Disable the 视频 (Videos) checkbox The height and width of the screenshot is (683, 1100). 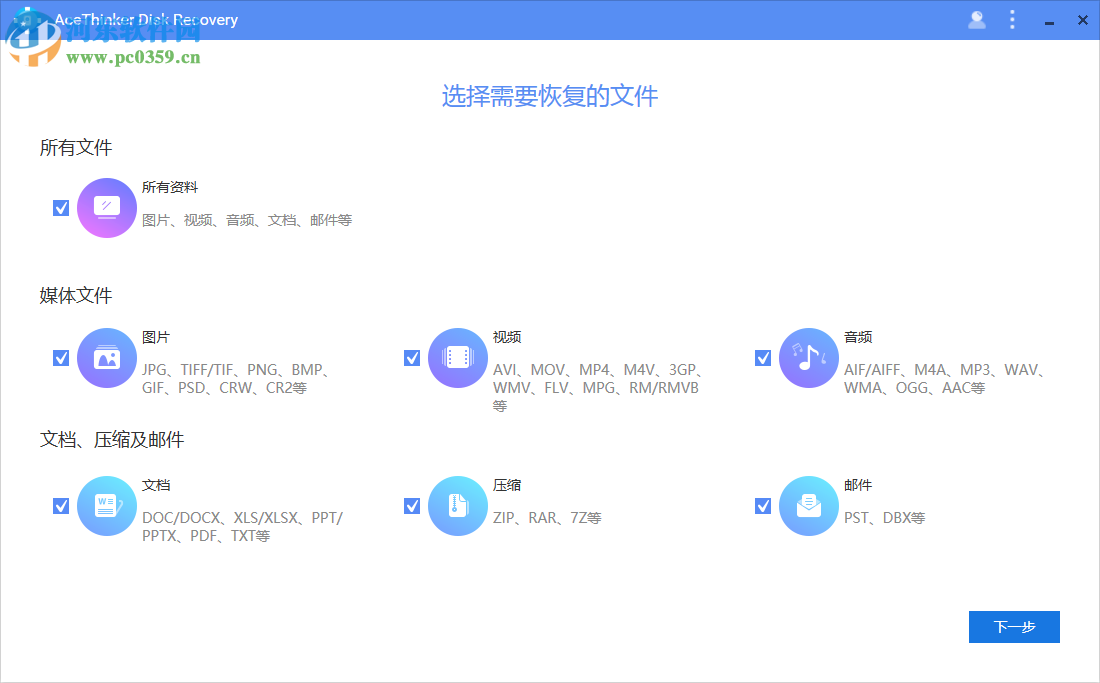click(412, 357)
